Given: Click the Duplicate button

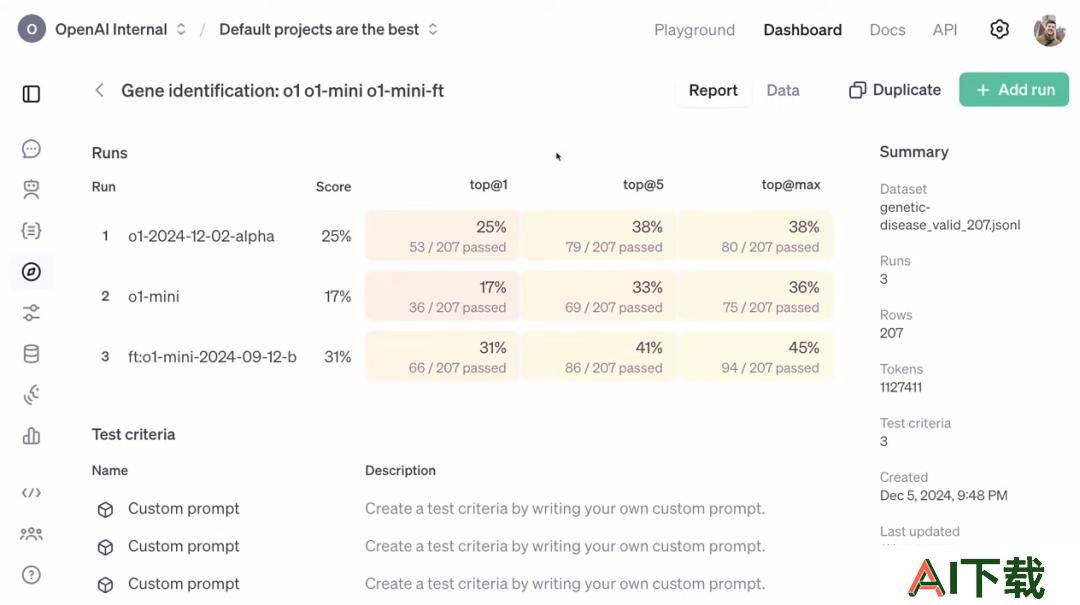Looking at the screenshot, I should point(895,90).
